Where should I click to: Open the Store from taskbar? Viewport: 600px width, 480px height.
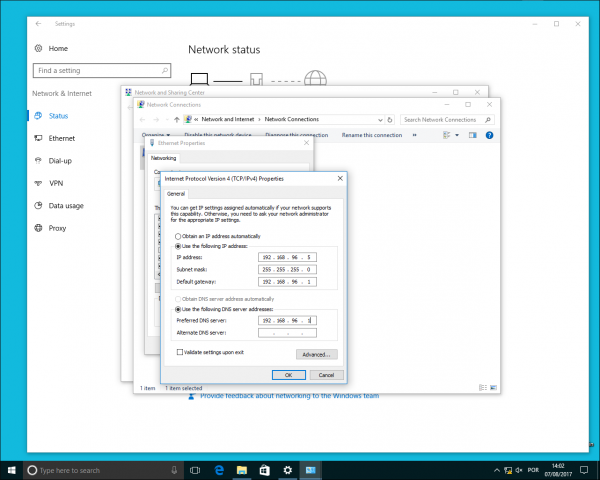[x=265, y=470]
